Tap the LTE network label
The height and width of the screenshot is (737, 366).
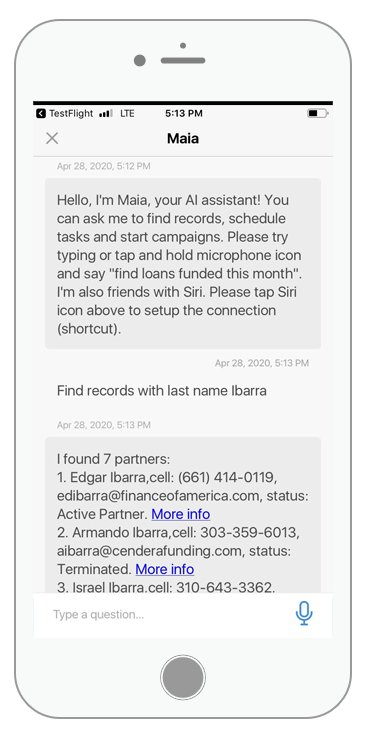(x=127, y=113)
